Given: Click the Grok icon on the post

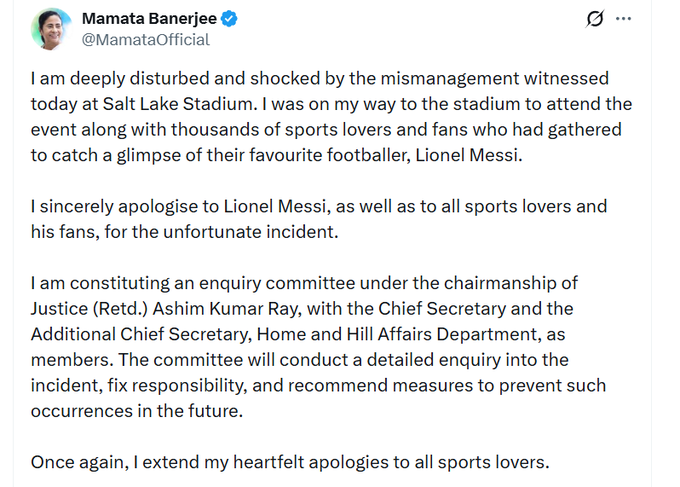Looking at the screenshot, I should click(x=594, y=19).
